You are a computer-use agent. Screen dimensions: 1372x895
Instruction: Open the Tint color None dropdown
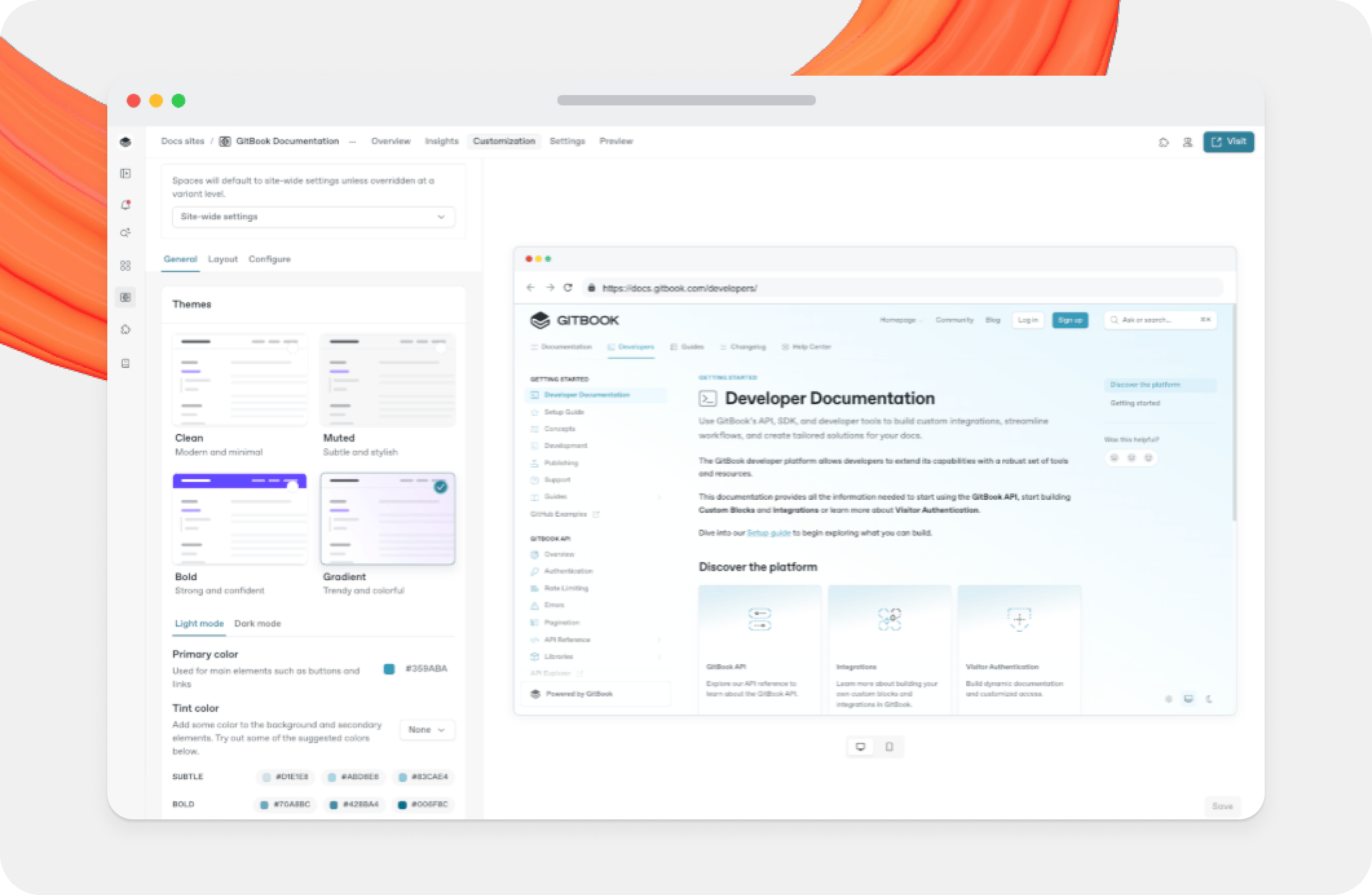(427, 729)
